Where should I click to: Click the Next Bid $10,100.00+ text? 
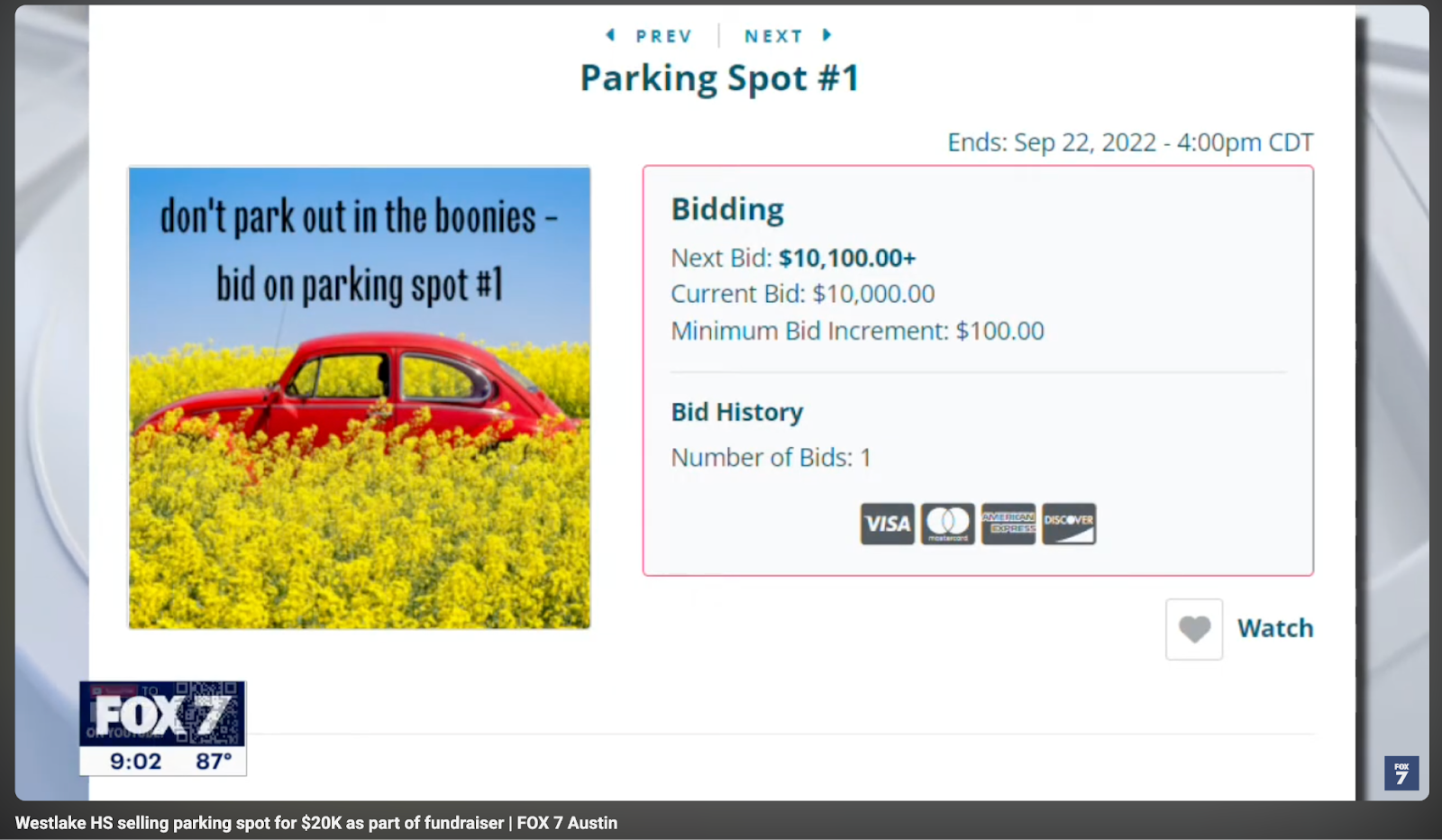pos(793,258)
